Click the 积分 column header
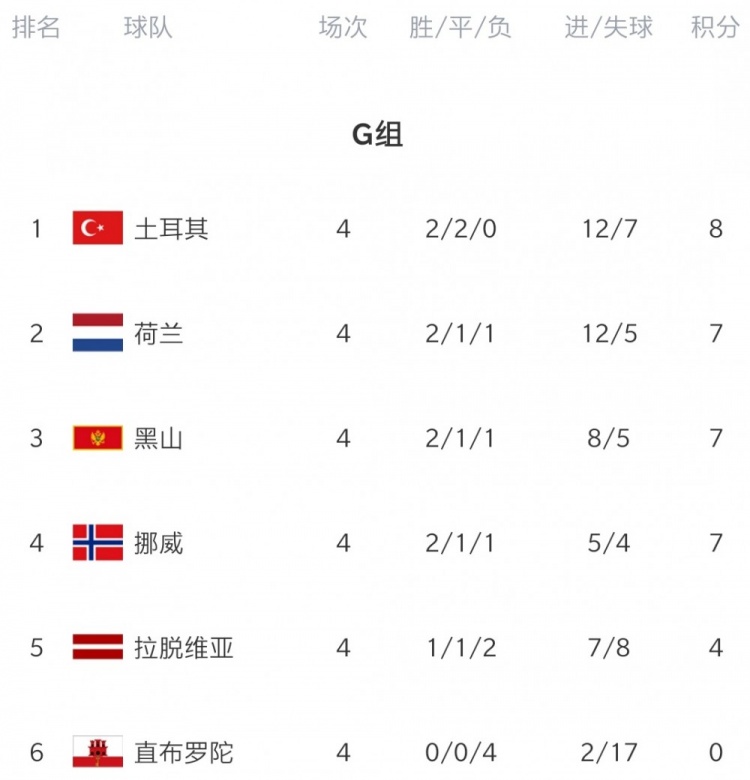750x780 pixels. point(715,27)
